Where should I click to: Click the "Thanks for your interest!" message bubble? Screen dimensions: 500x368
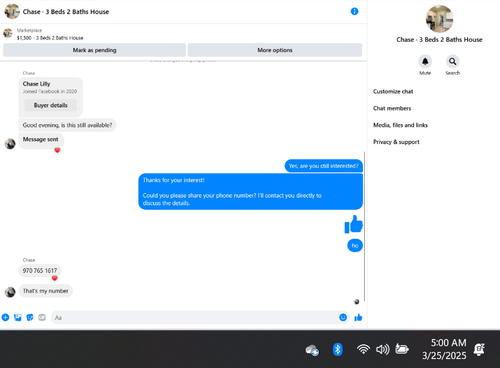coord(251,191)
